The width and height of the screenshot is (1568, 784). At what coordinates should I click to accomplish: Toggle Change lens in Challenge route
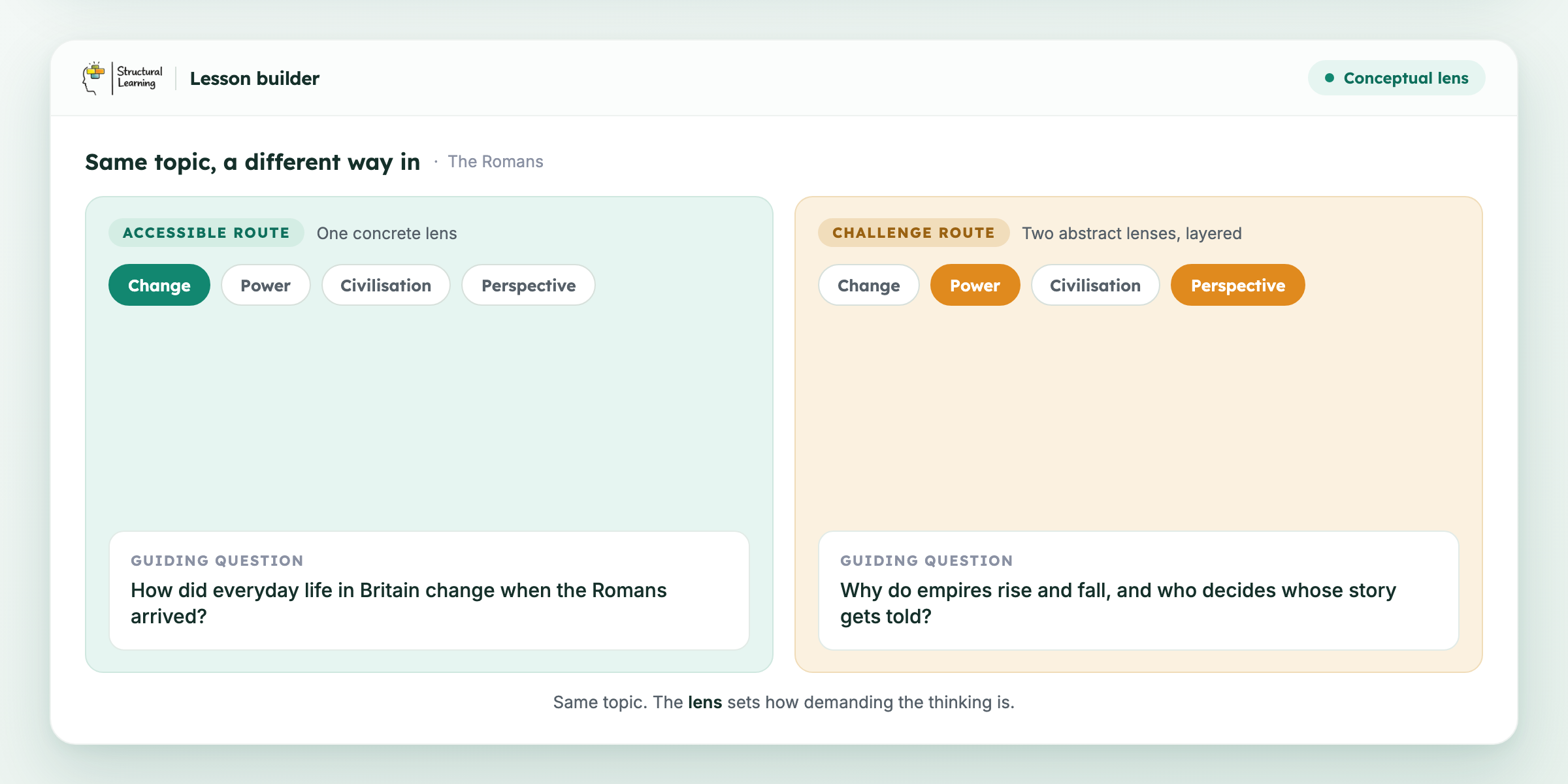pyautogui.click(x=869, y=286)
